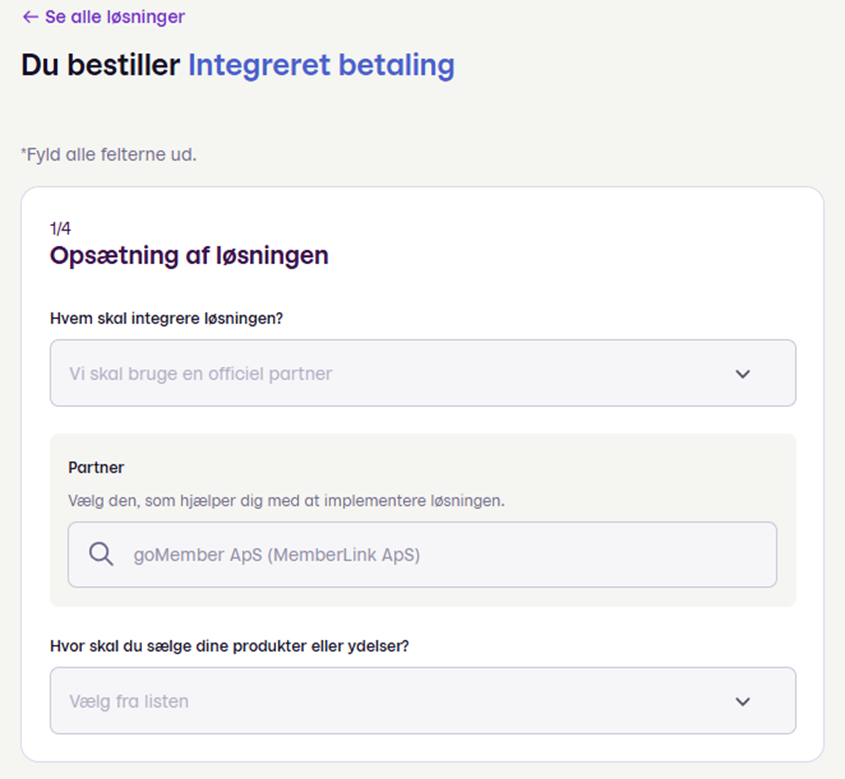
Task: Click the bold 'Partner' label
Action: [96, 467]
